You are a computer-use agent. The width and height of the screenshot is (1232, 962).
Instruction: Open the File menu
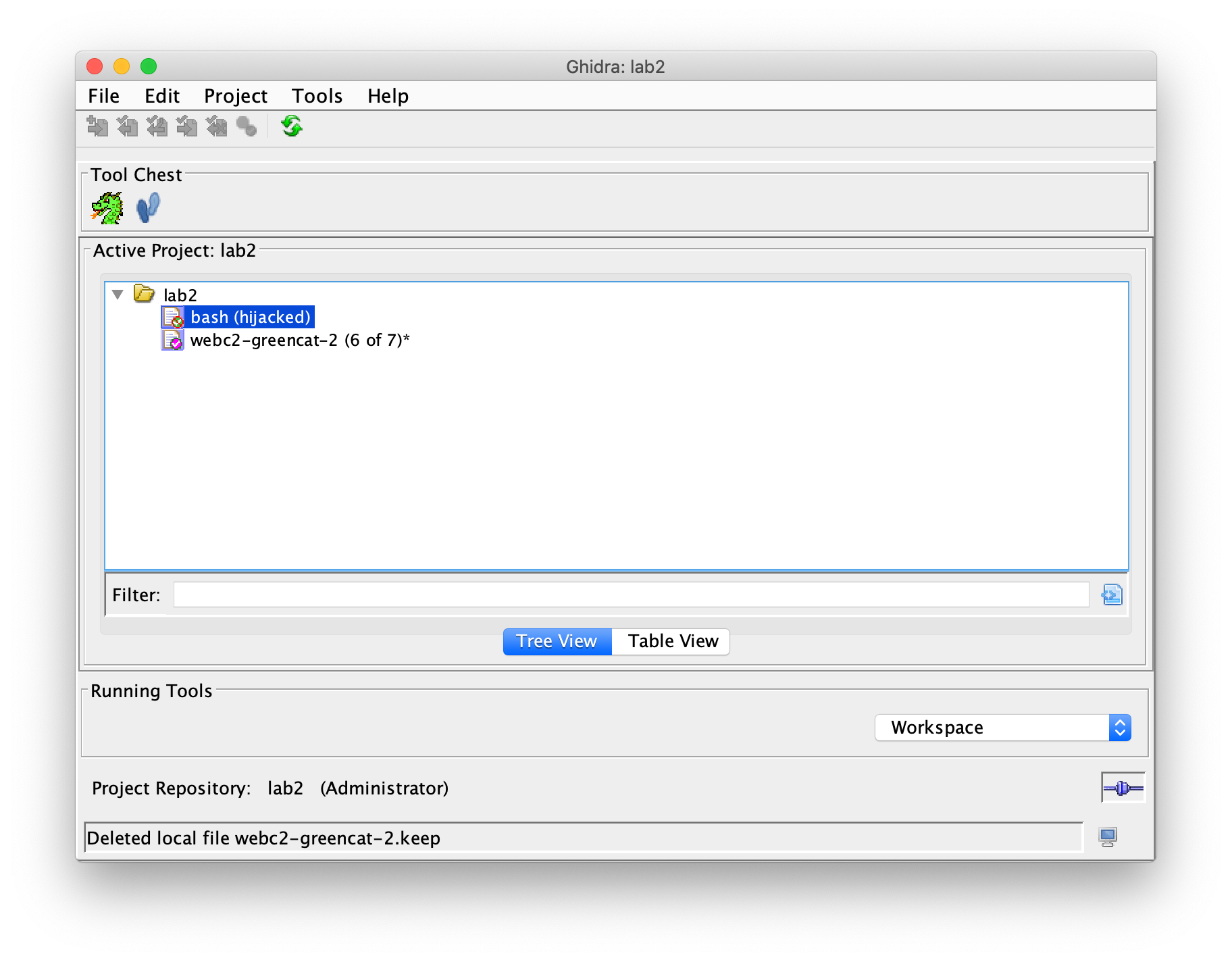pos(104,96)
